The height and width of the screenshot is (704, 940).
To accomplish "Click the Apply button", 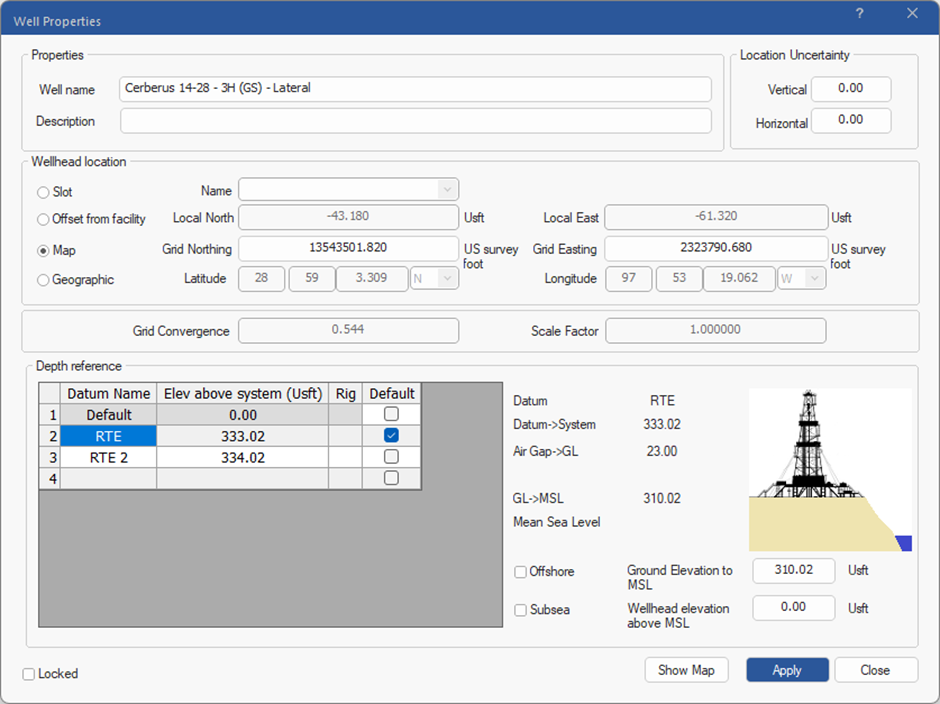I will click(x=787, y=670).
